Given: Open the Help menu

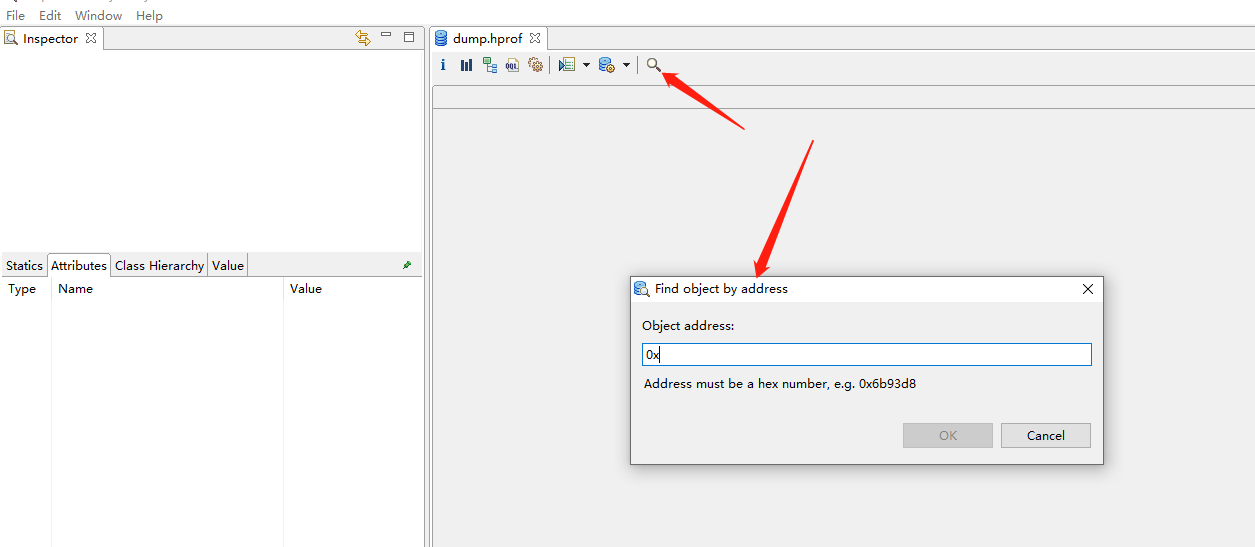Looking at the screenshot, I should coord(149,16).
